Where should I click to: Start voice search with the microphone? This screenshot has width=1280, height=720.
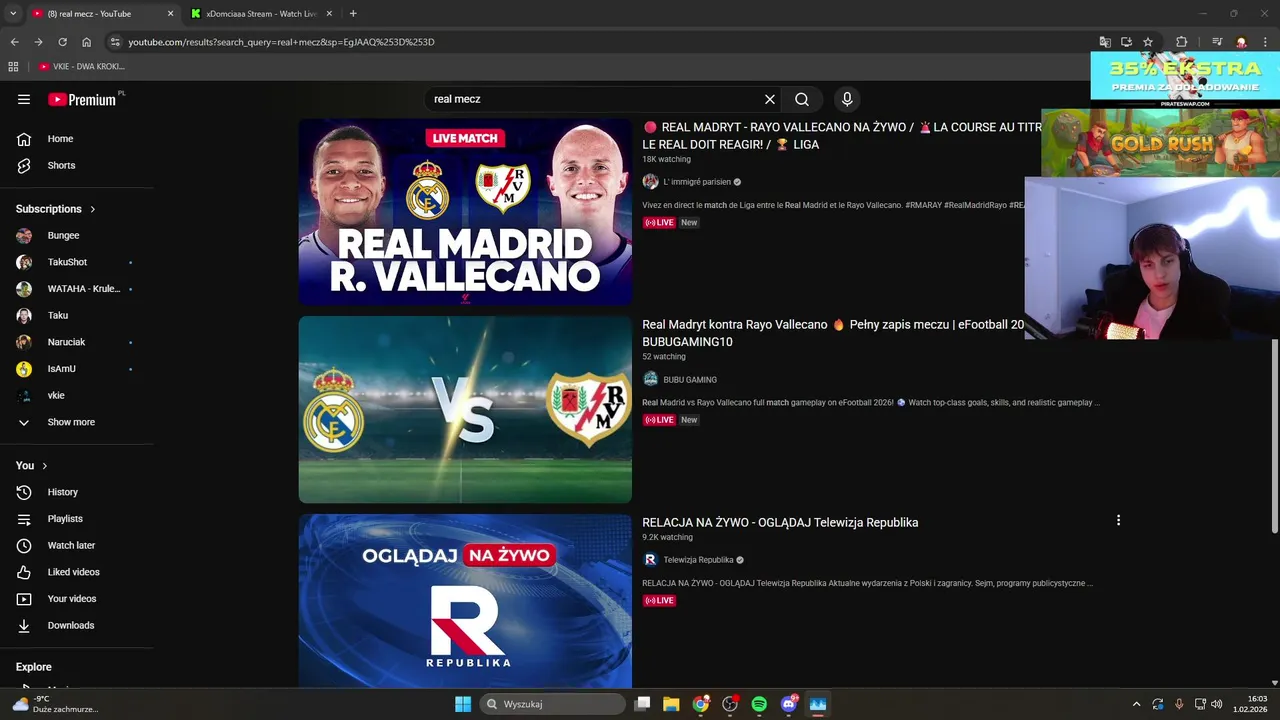point(847,99)
